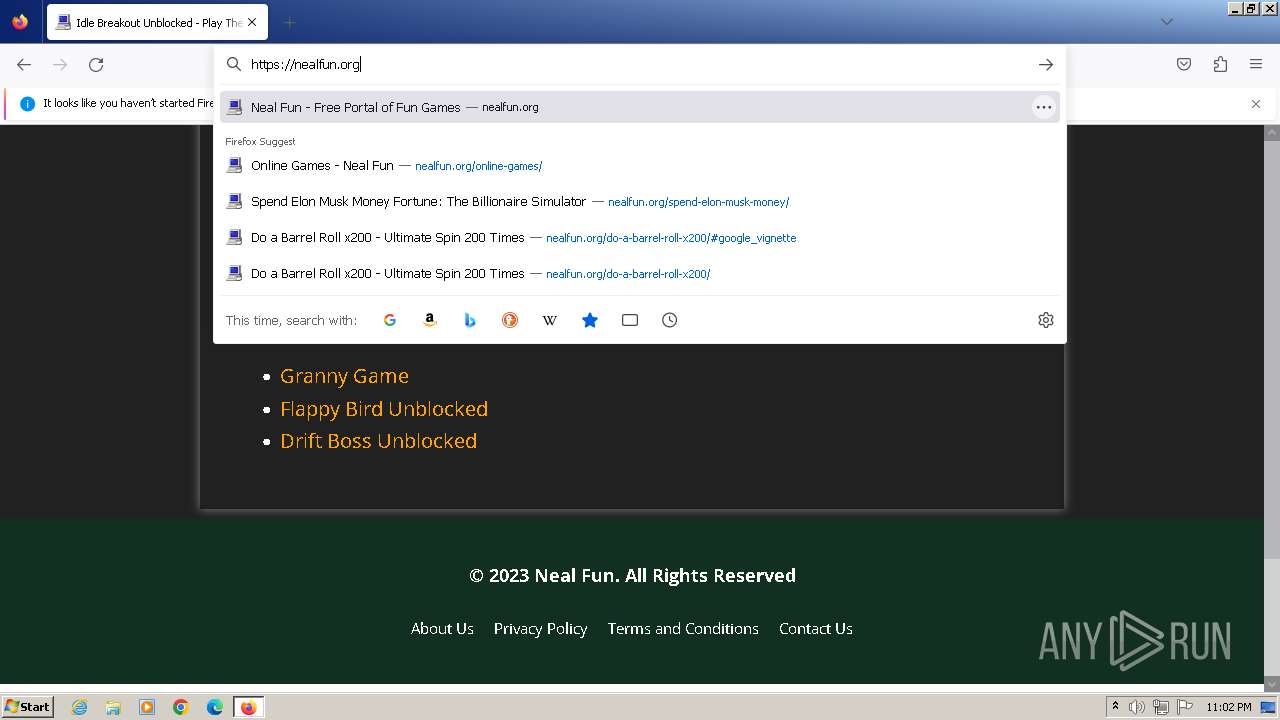Image resolution: width=1280 pixels, height=720 pixels.
Task: Open Windows Media Player from the taskbar
Action: [147, 707]
